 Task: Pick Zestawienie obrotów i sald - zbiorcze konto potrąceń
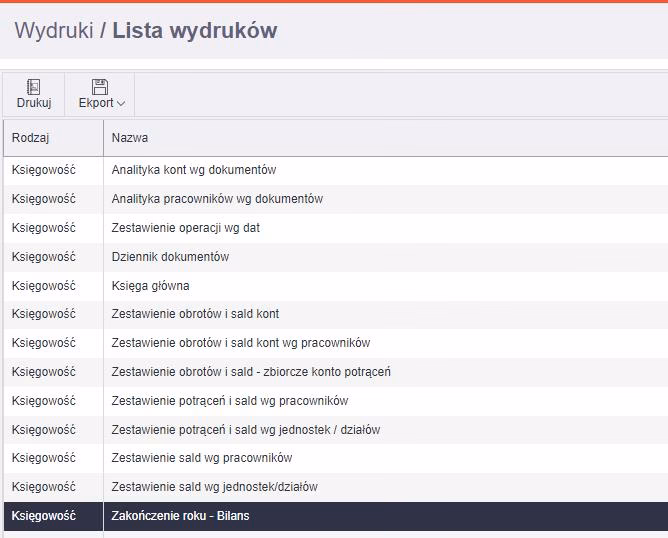pos(336,372)
